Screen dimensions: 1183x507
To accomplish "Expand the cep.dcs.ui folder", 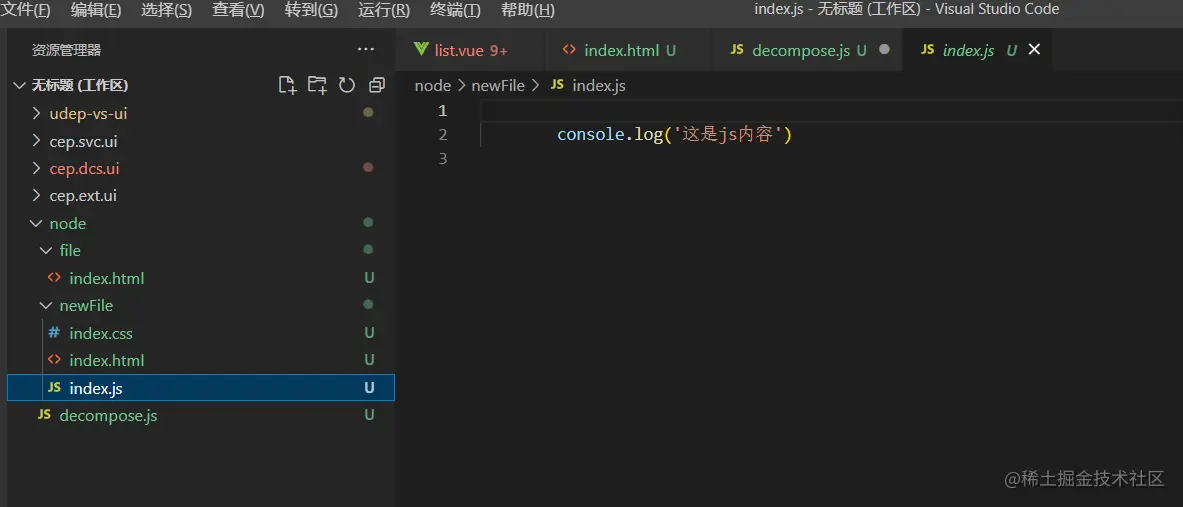I will 201,168.
